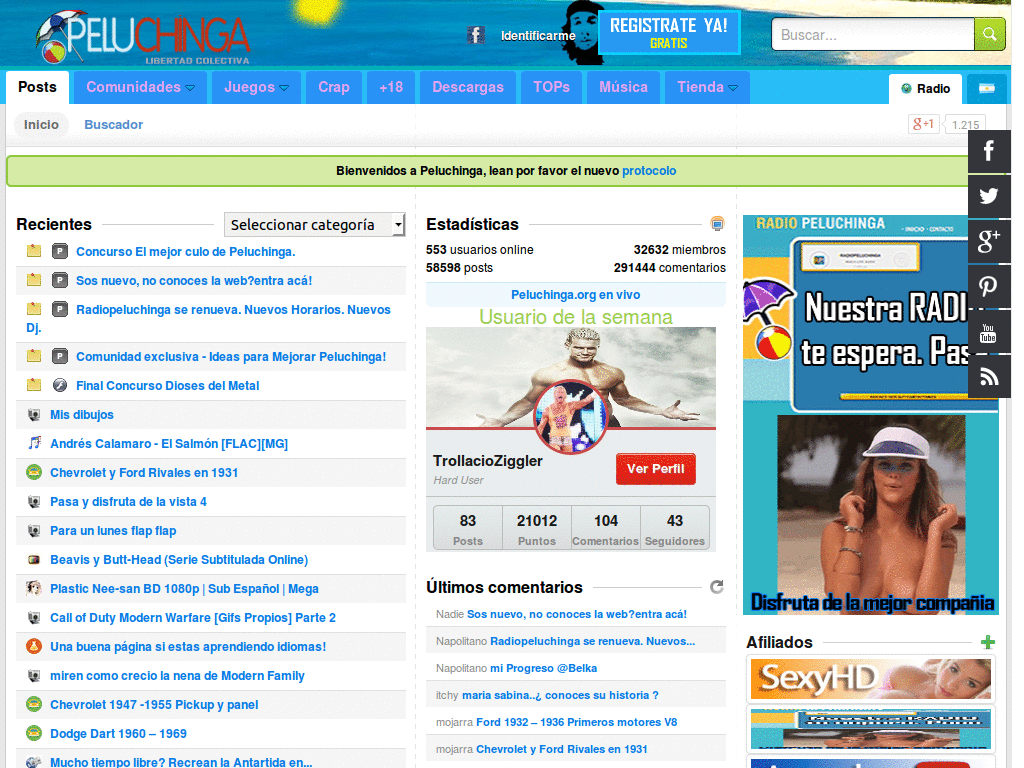1024x768 pixels.
Task: Click the anime icon beside Plastic Nee-san
Action: (34, 588)
